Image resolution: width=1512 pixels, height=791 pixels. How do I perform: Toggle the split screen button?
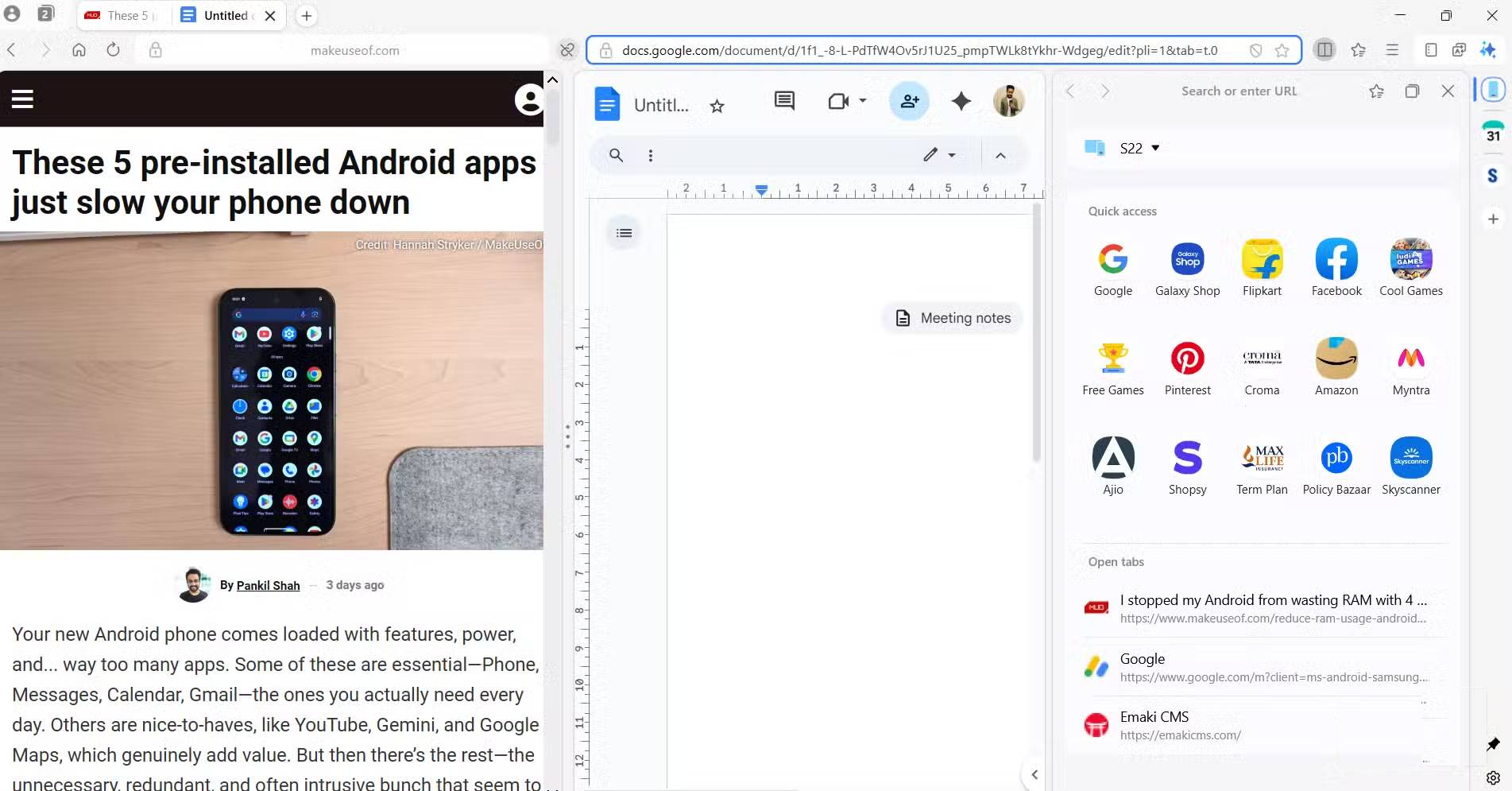[1324, 50]
